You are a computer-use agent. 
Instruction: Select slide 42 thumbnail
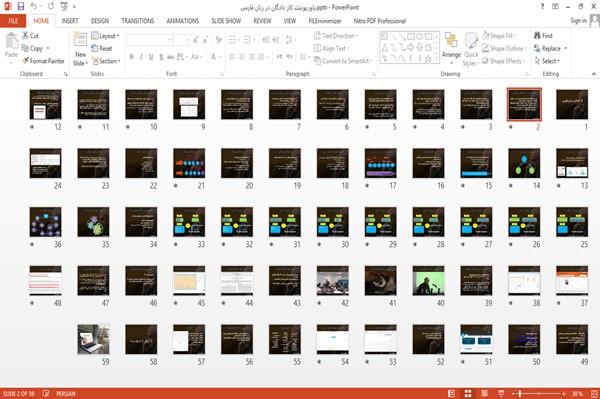pos(333,281)
